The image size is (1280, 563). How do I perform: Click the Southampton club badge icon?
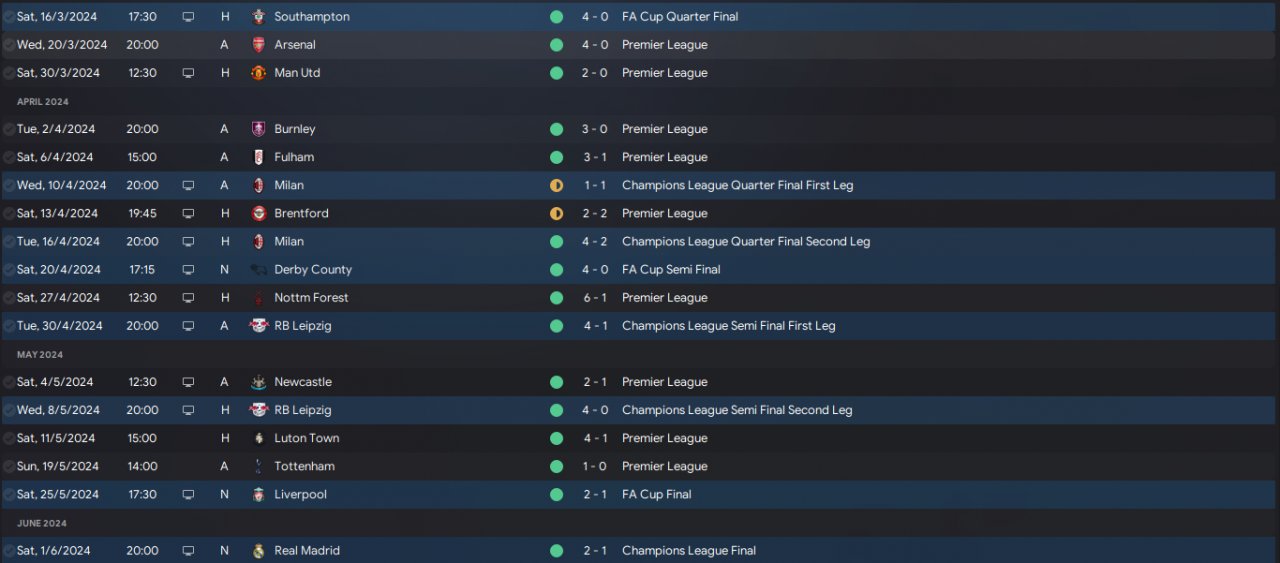(x=259, y=17)
